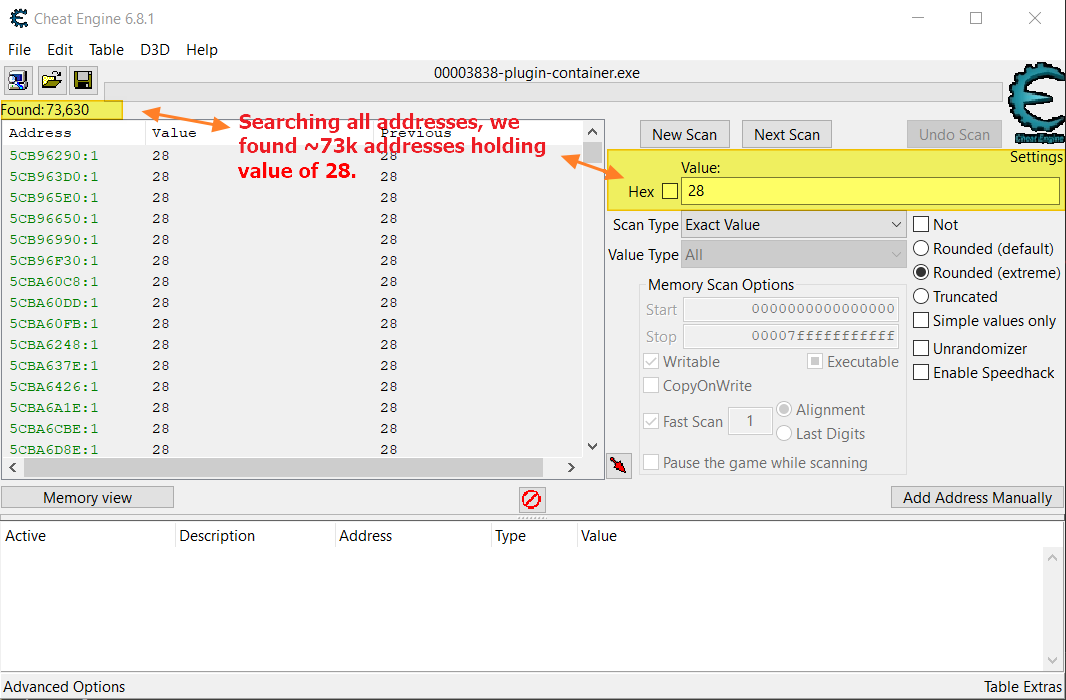This screenshot has width=1066, height=700.
Task: Click the open folder load table icon
Action: (x=51, y=80)
